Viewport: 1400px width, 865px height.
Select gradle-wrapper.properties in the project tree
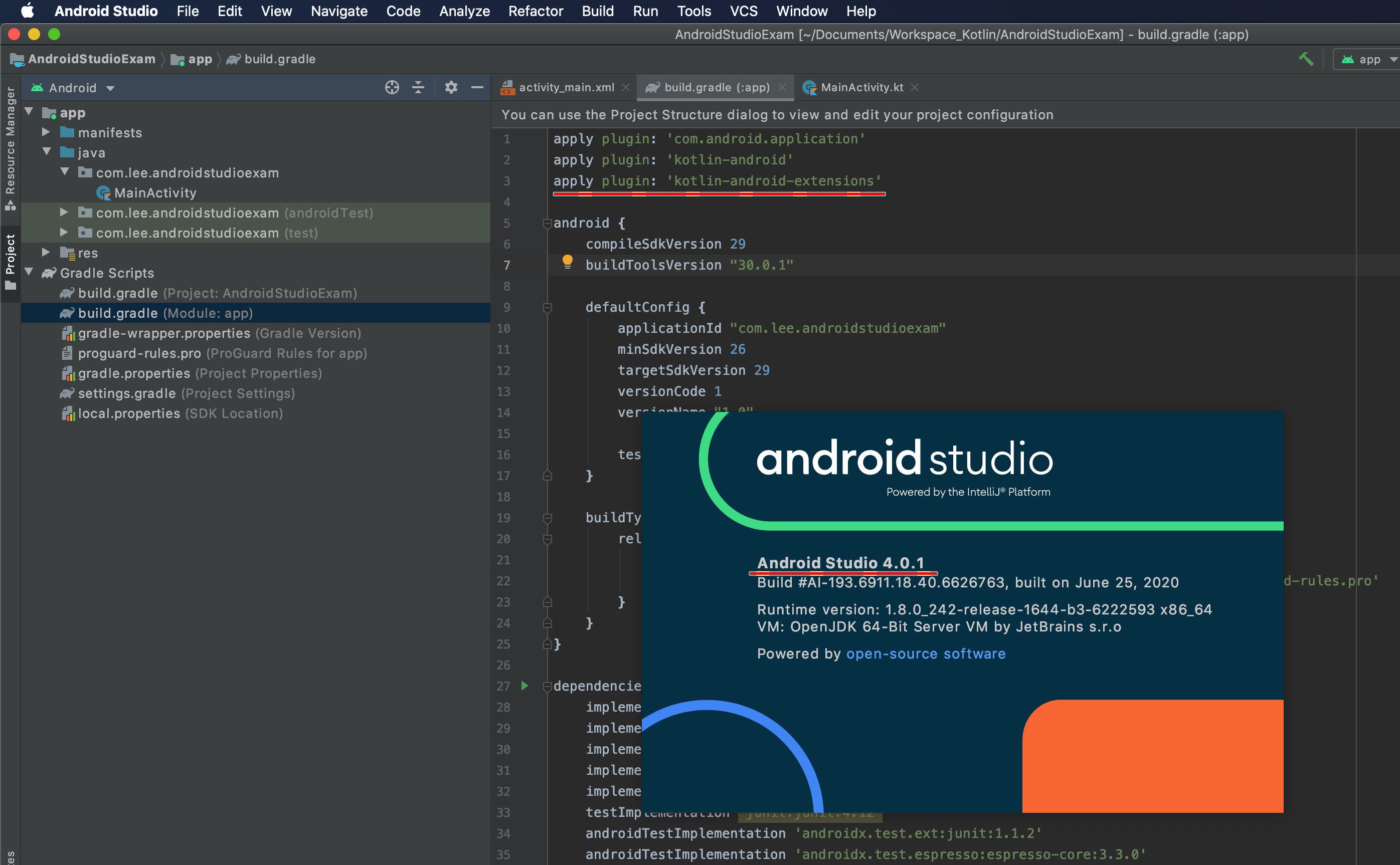pos(163,333)
